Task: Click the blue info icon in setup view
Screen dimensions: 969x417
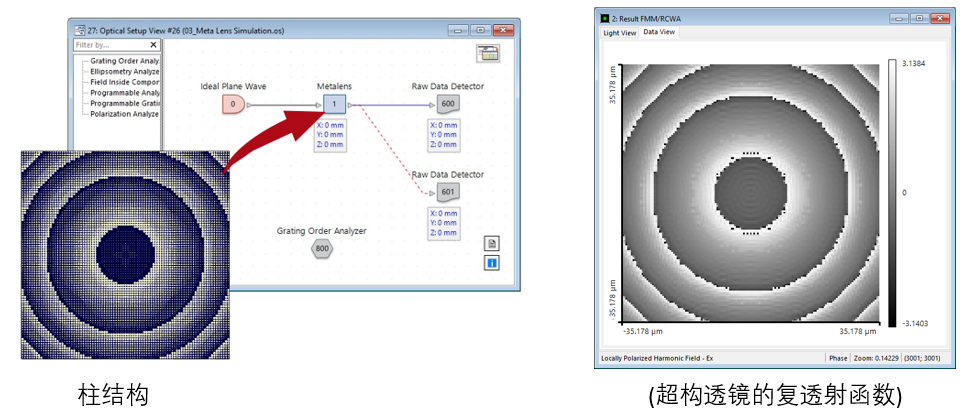Action: point(492,264)
